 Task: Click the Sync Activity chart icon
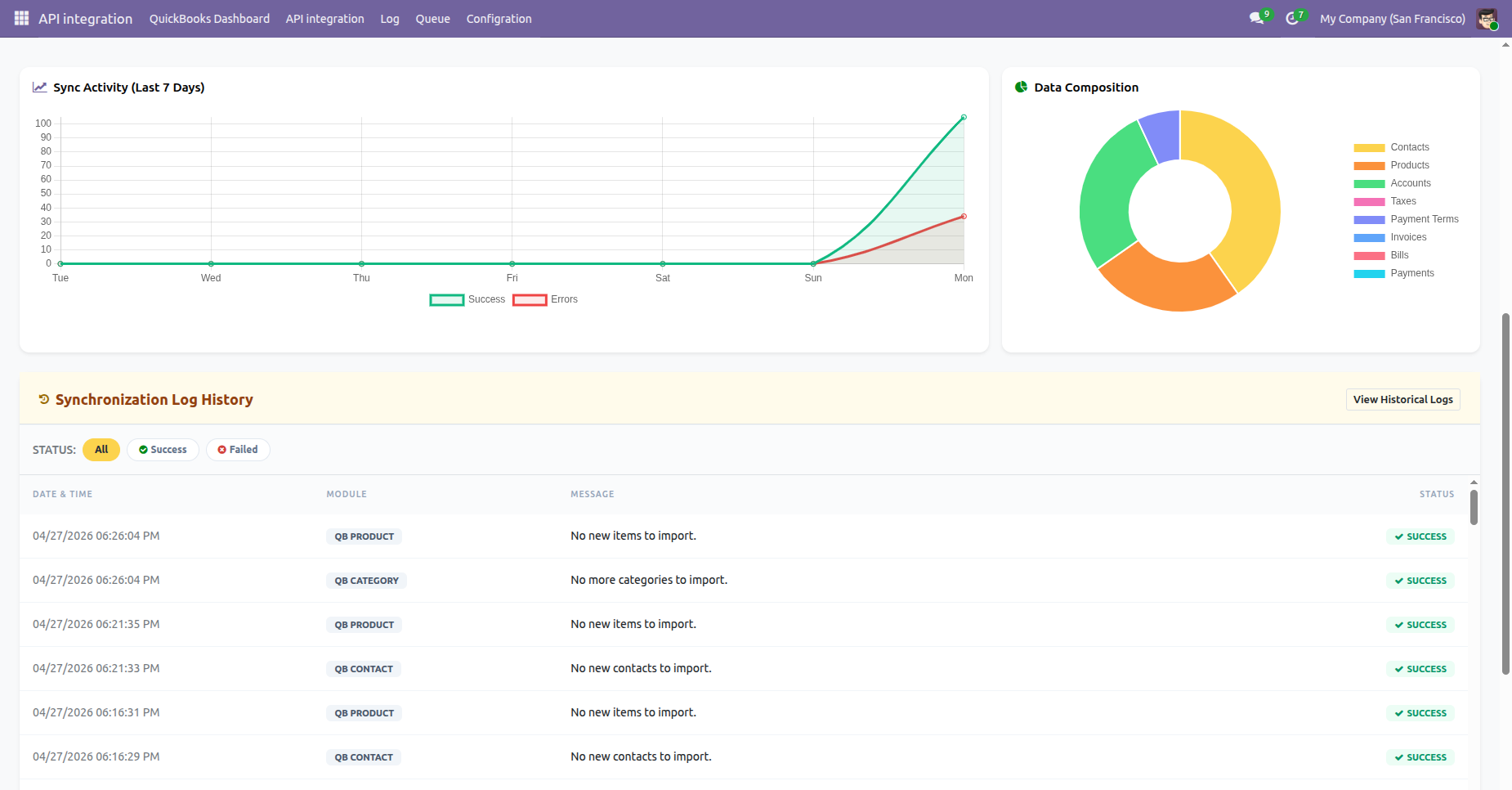[39, 87]
